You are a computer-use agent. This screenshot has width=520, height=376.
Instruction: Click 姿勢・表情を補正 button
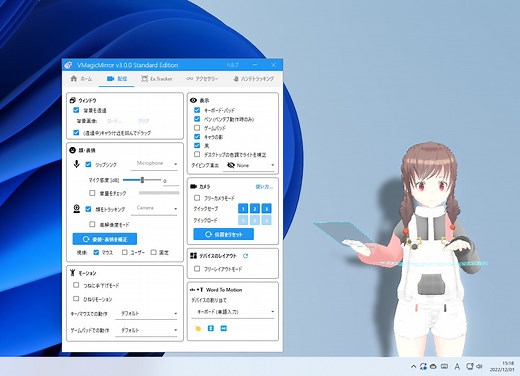point(105,239)
